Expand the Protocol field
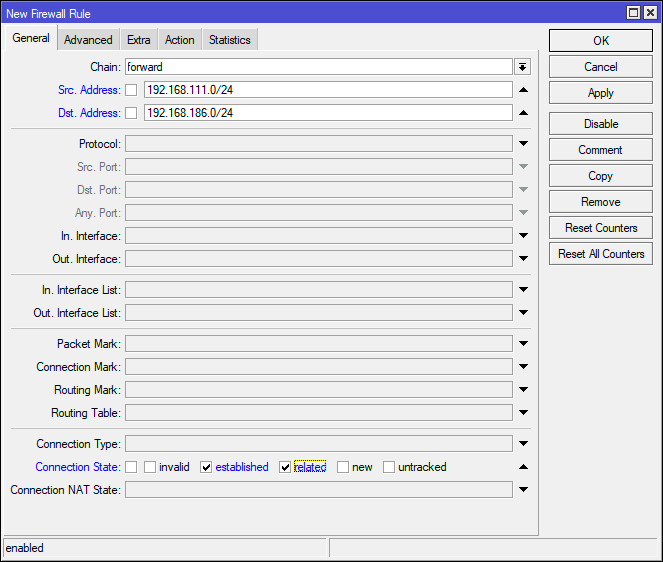The height and width of the screenshot is (562, 663). pos(523,144)
